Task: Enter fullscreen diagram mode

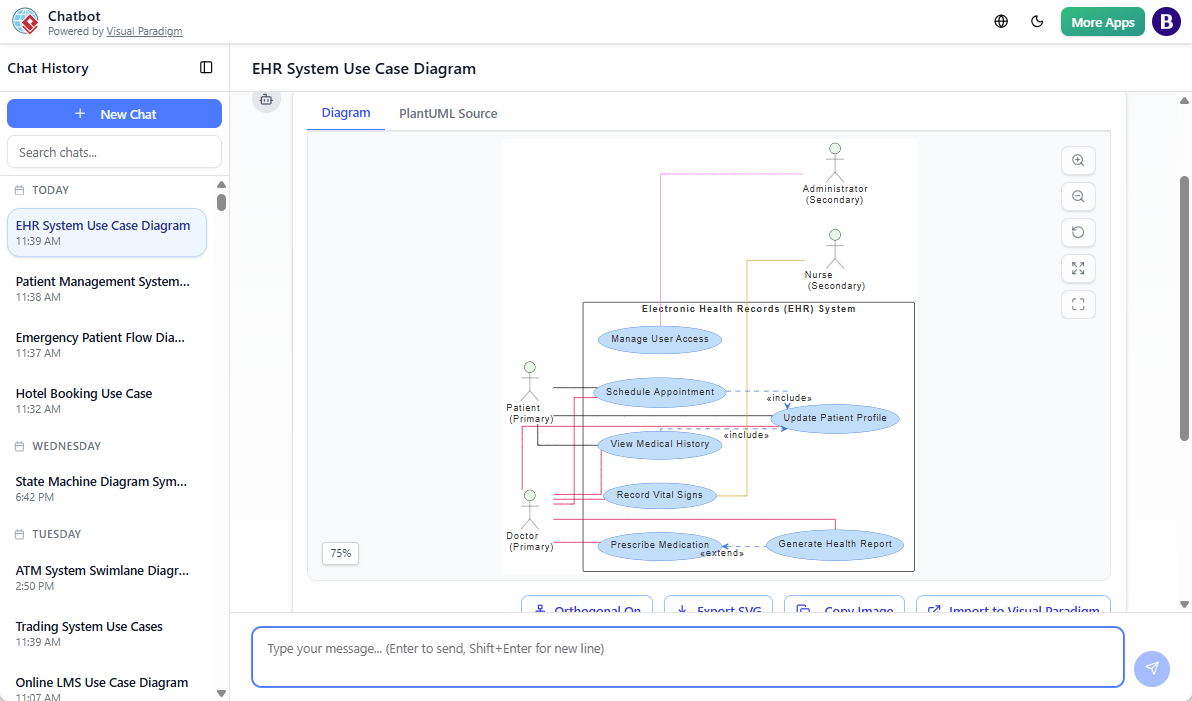Action: coord(1078,304)
